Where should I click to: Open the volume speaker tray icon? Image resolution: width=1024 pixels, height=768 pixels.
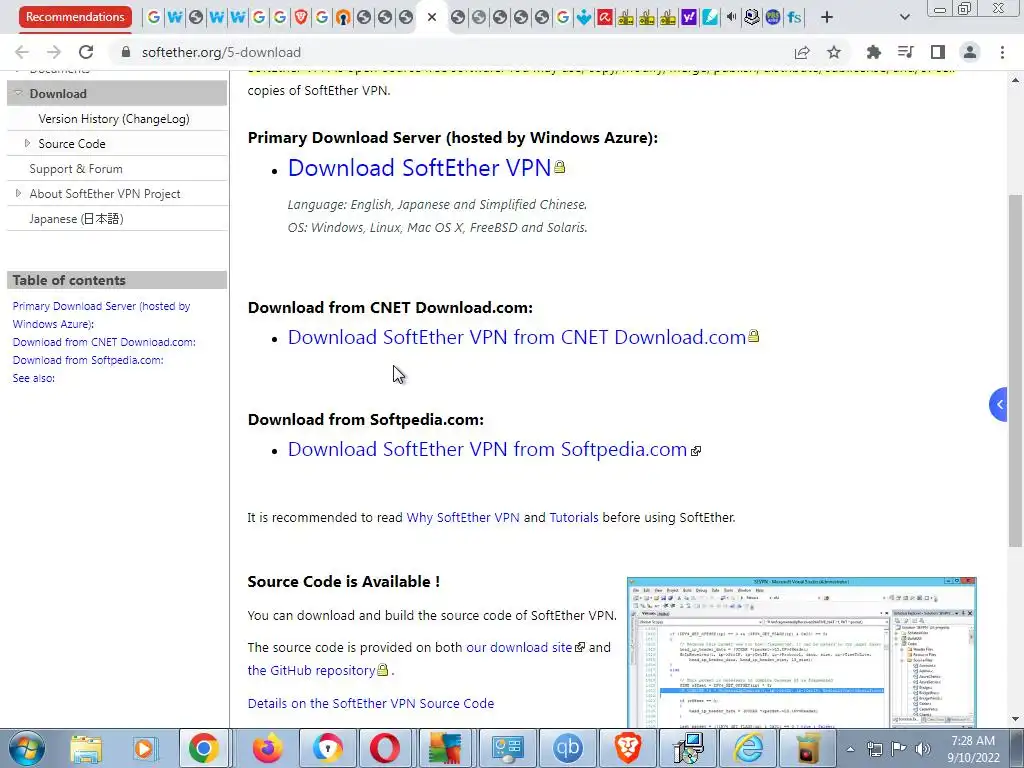923,749
